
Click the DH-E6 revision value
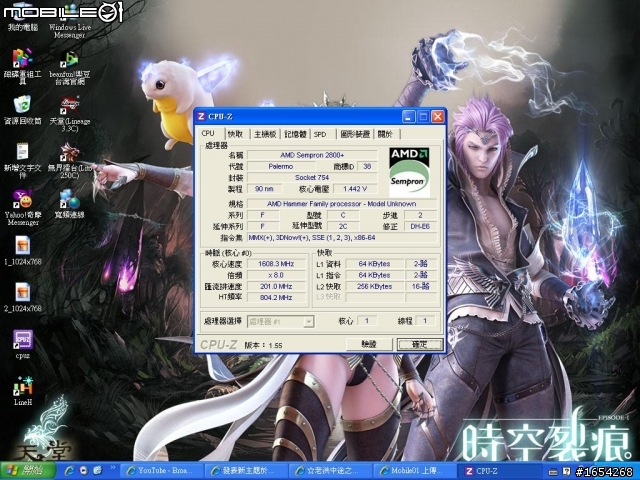coord(420,226)
